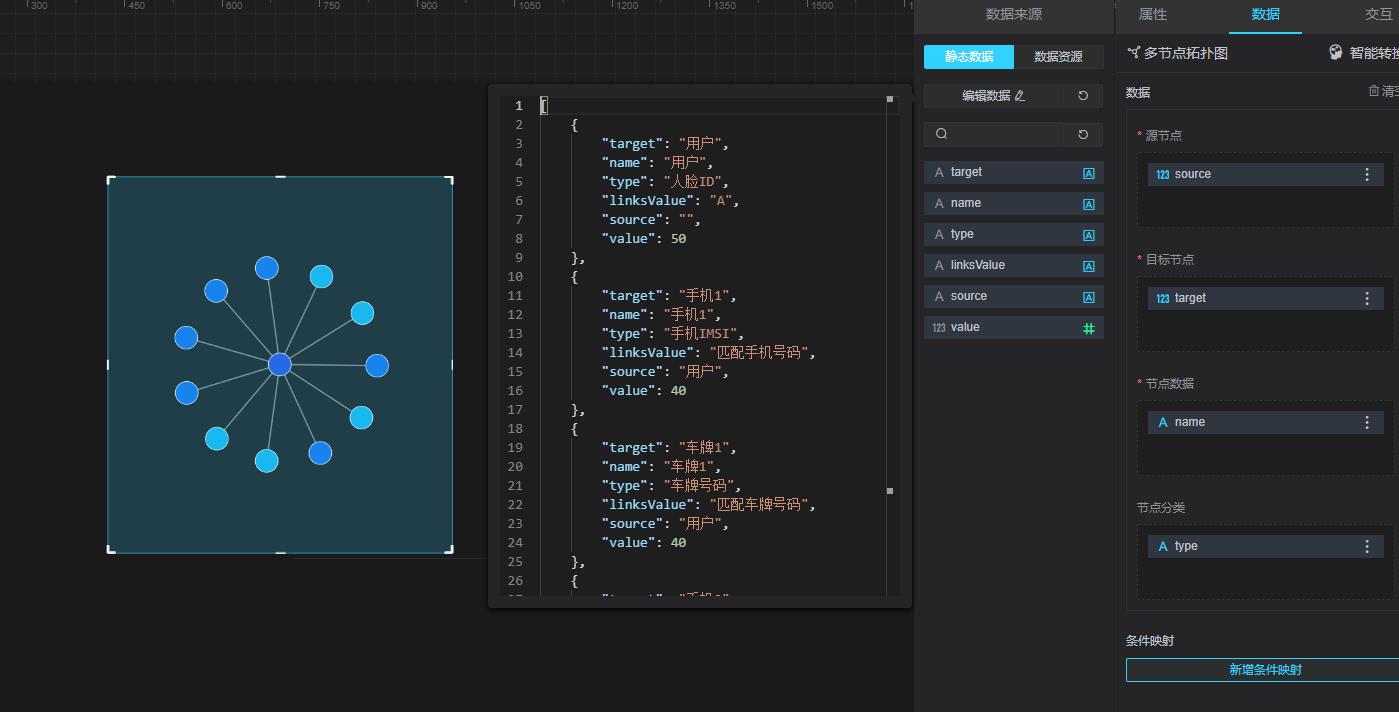Screen dimensions: 1399x712
Task: Open options menu for type in 节点分类
Action: click(x=1367, y=546)
